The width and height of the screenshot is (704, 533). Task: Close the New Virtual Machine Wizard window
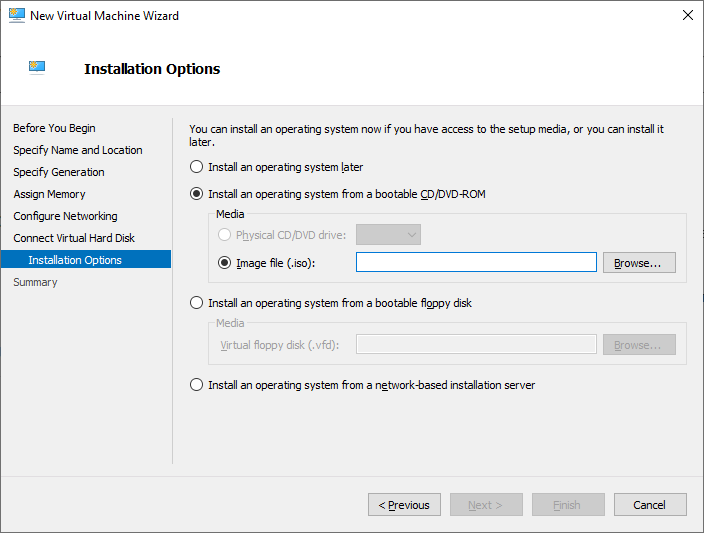[x=687, y=15]
